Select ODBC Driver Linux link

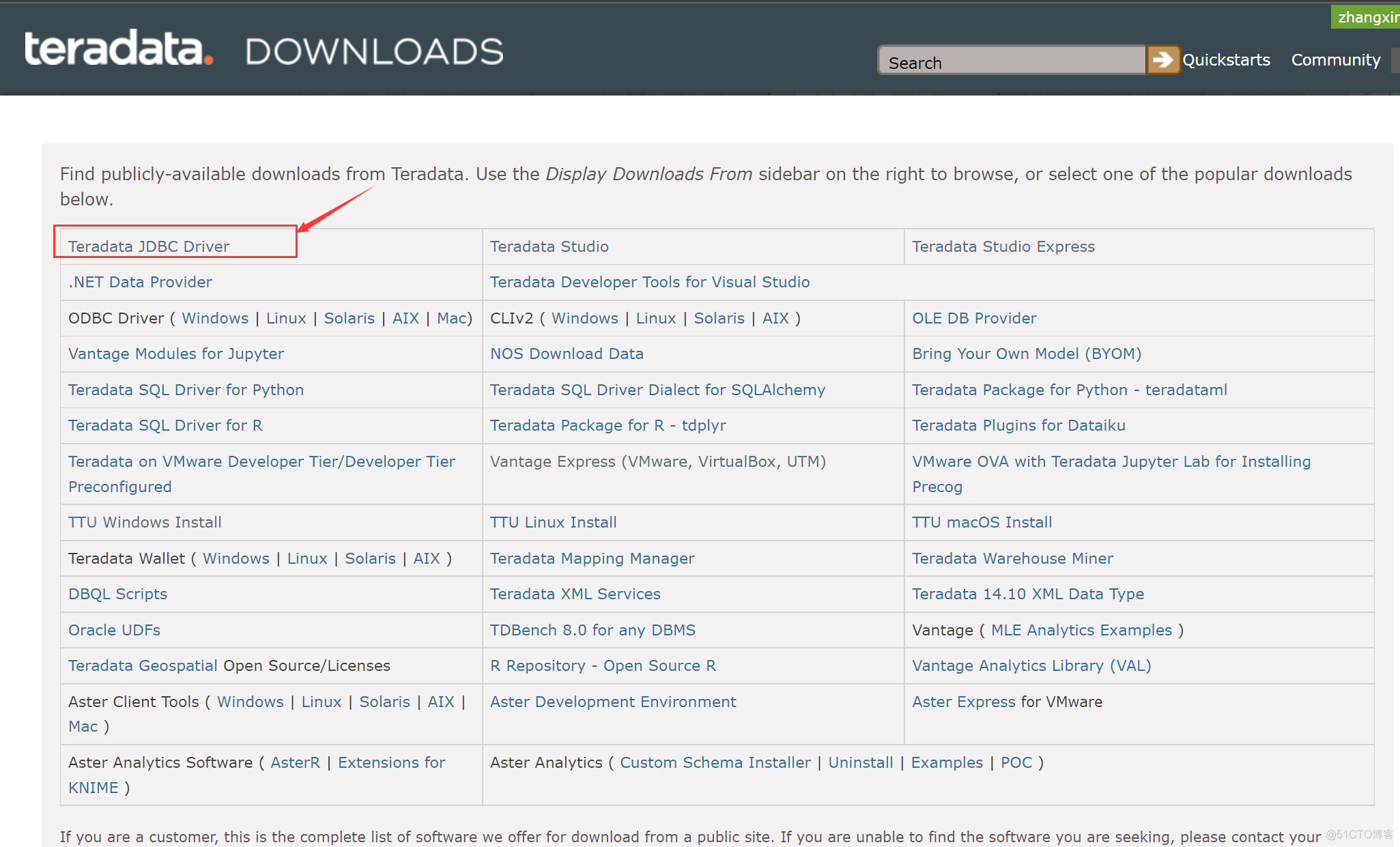(x=286, y=318)
